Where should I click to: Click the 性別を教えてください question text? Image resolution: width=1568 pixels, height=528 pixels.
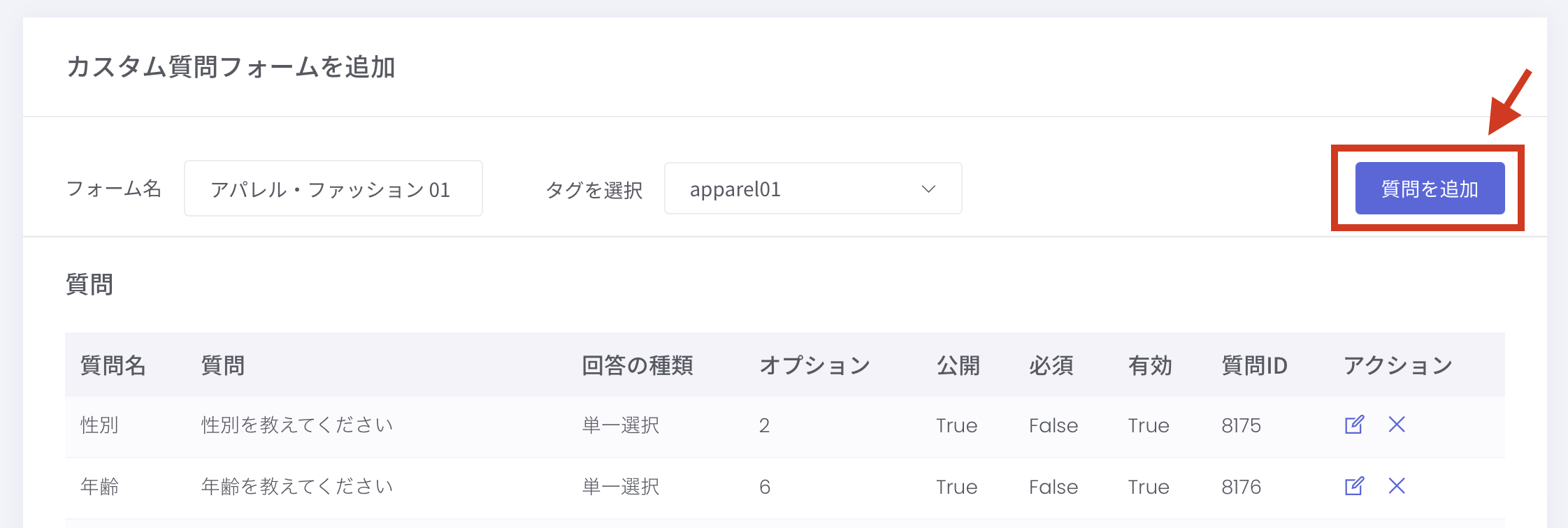[x=297, y=425]
